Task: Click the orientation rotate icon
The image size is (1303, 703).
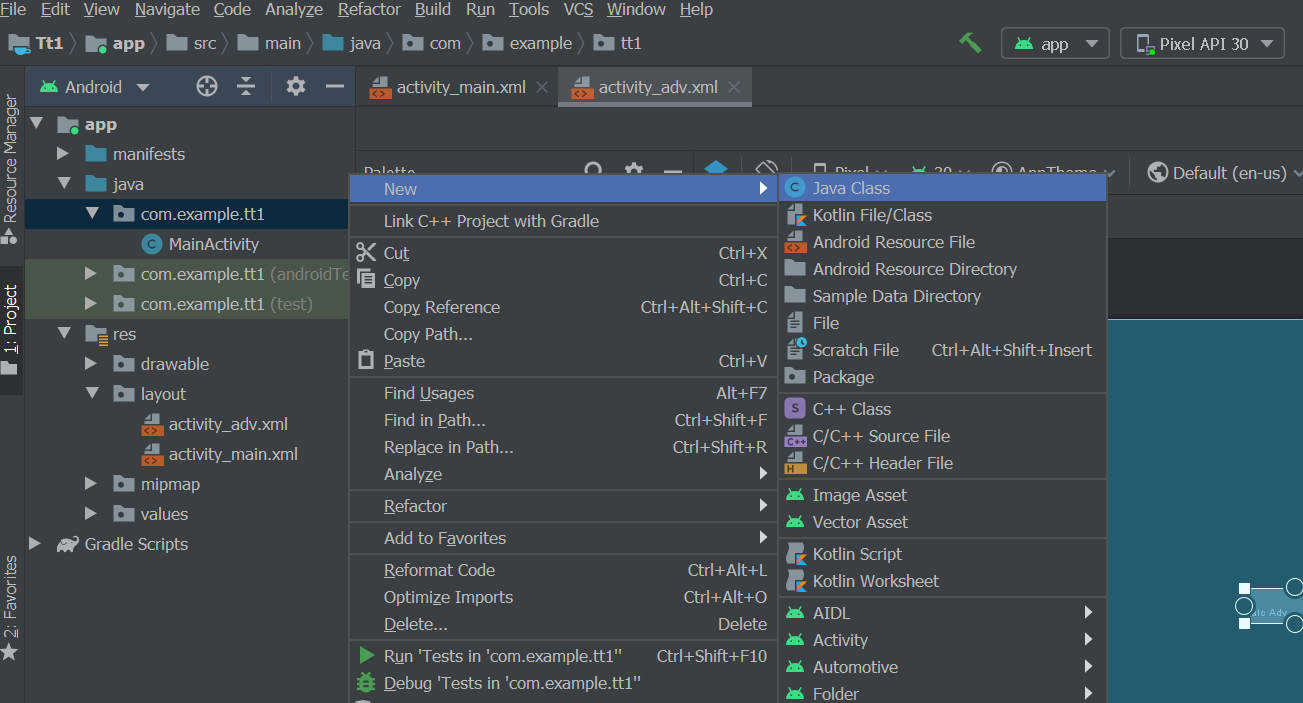Action: click(766, 169)
